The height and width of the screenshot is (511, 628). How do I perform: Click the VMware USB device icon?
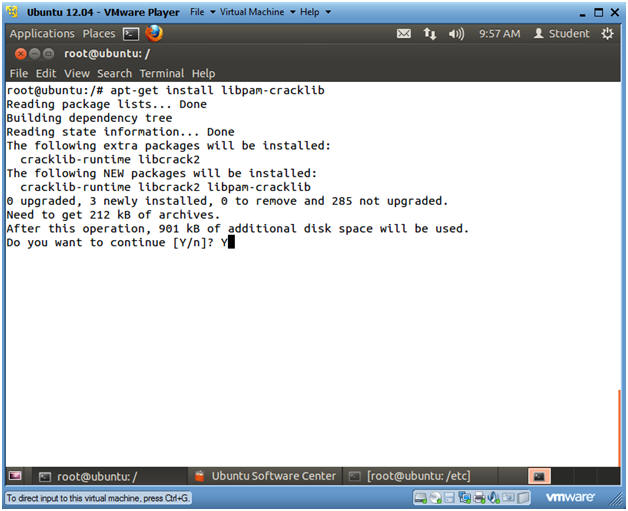point(508,498)
